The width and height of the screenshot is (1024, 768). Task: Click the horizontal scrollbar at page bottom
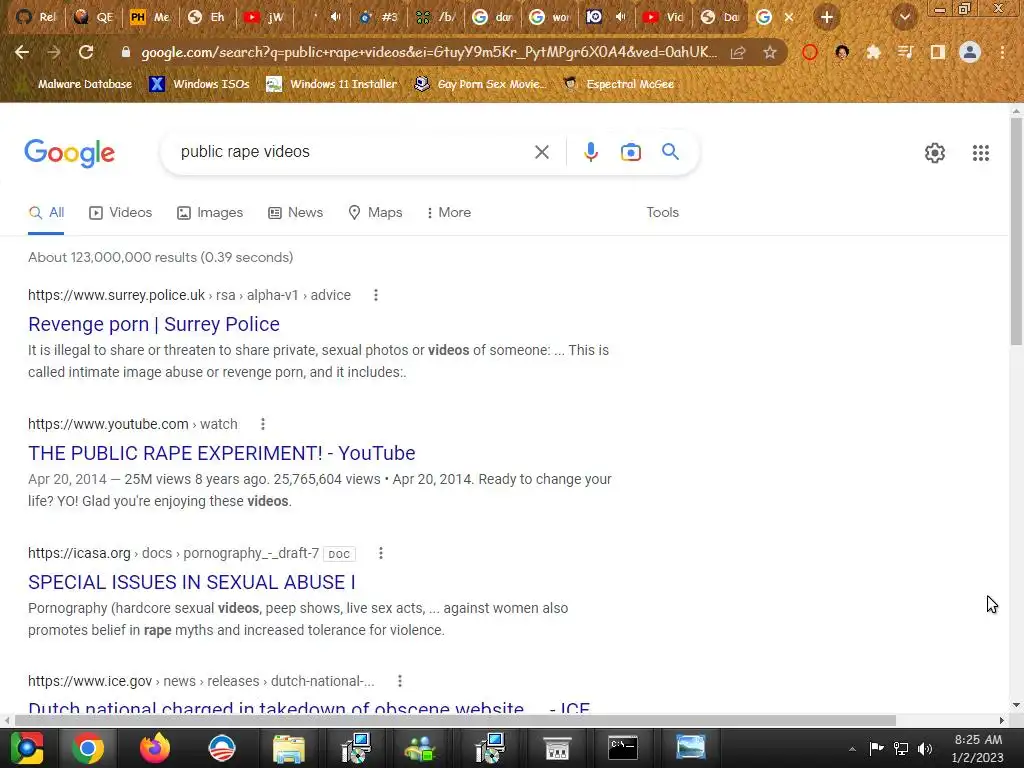pyautogui.click(x=455, y=720)
